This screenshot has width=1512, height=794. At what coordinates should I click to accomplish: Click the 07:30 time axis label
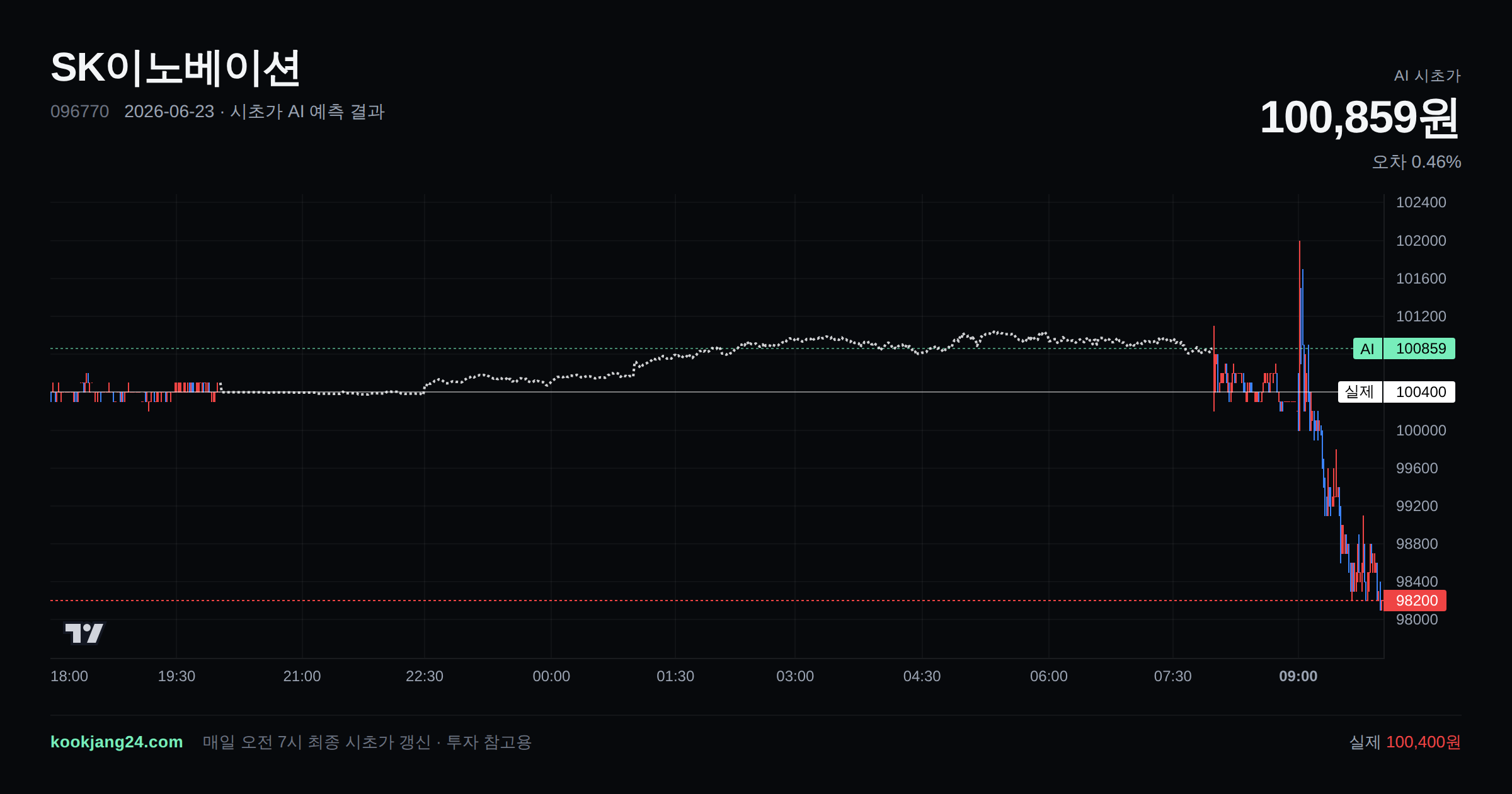pos(1173,676)
